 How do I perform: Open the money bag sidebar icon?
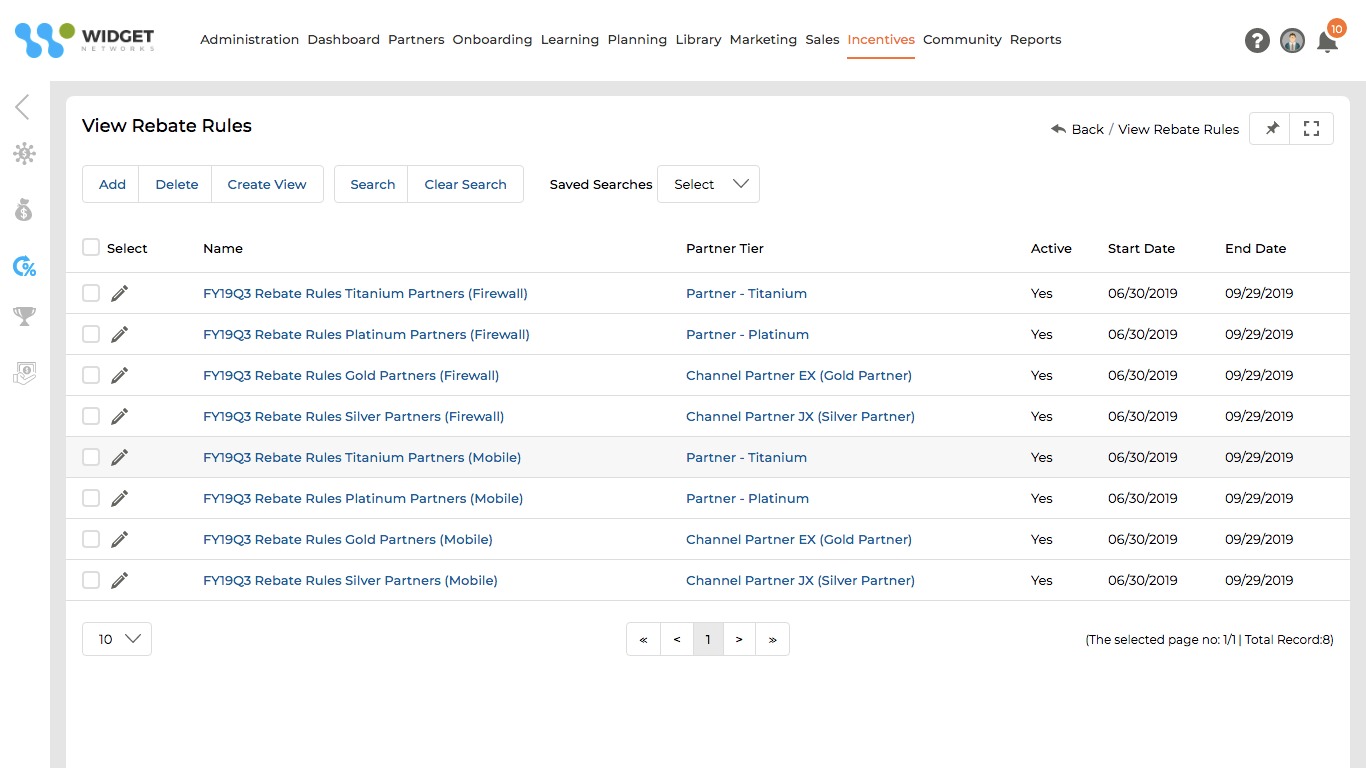(x=24, y=210)
